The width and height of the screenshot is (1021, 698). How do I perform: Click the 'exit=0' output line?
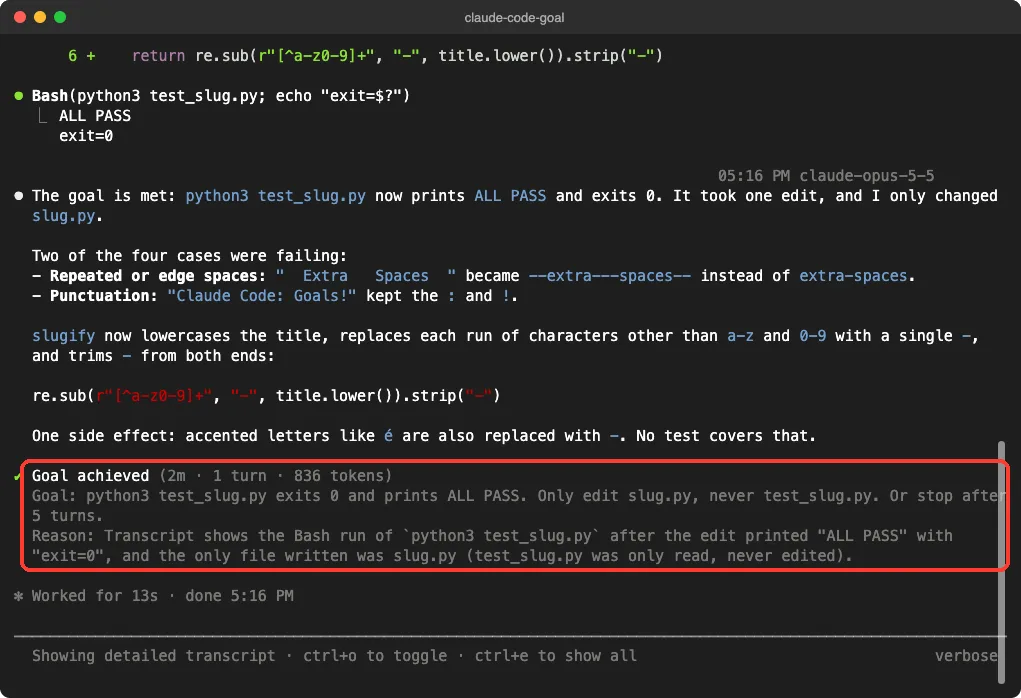[x=86, y=136]
